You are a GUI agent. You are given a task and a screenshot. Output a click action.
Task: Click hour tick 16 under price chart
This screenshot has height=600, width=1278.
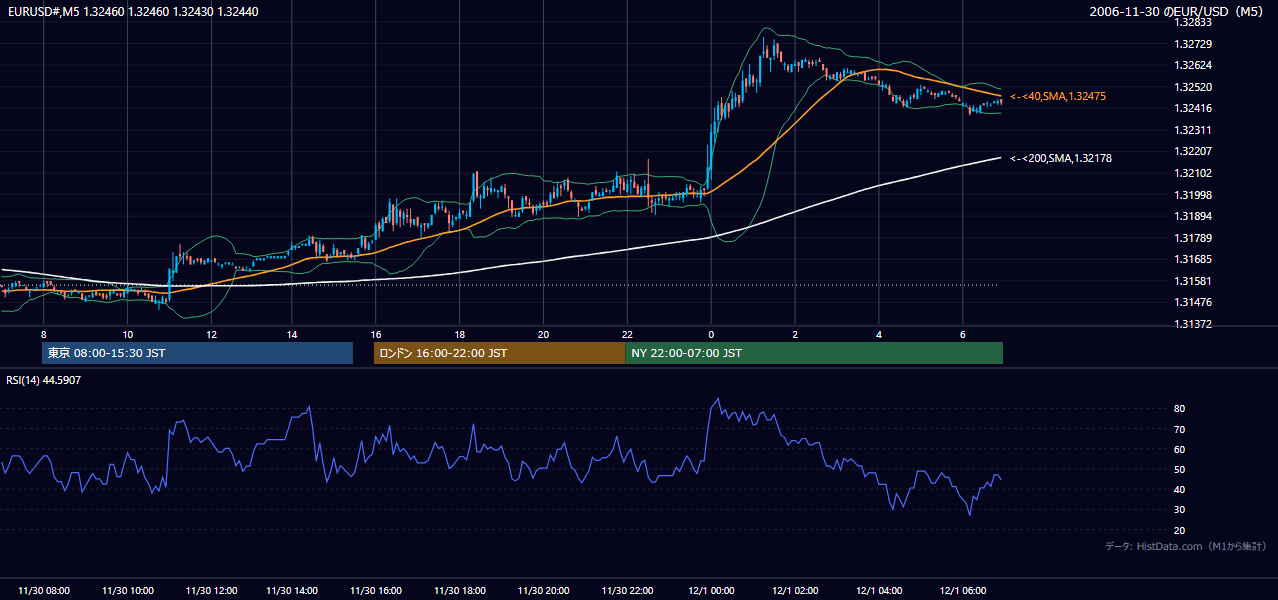tap(376, 334)
